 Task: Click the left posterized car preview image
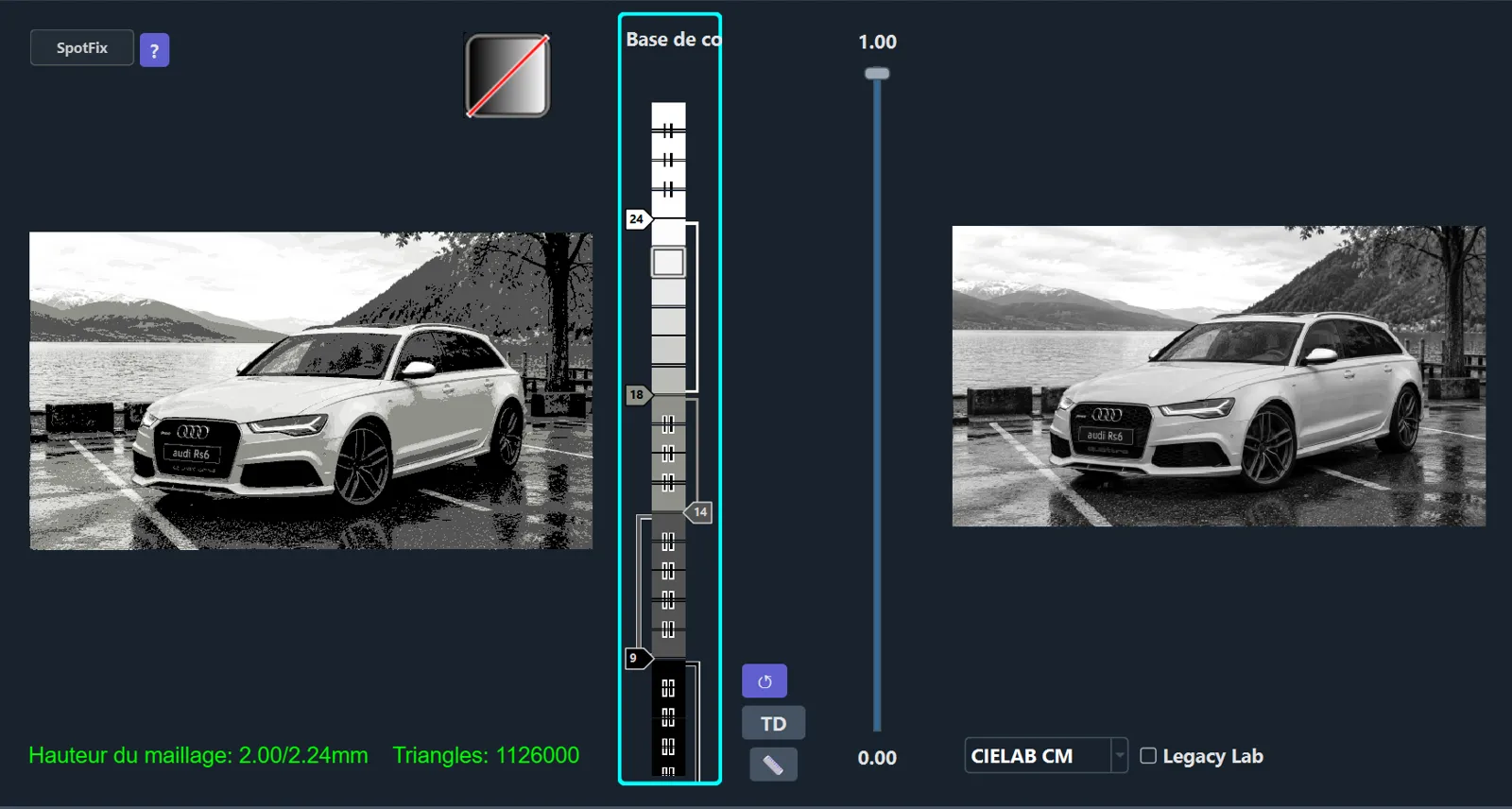tap(311, 390)
